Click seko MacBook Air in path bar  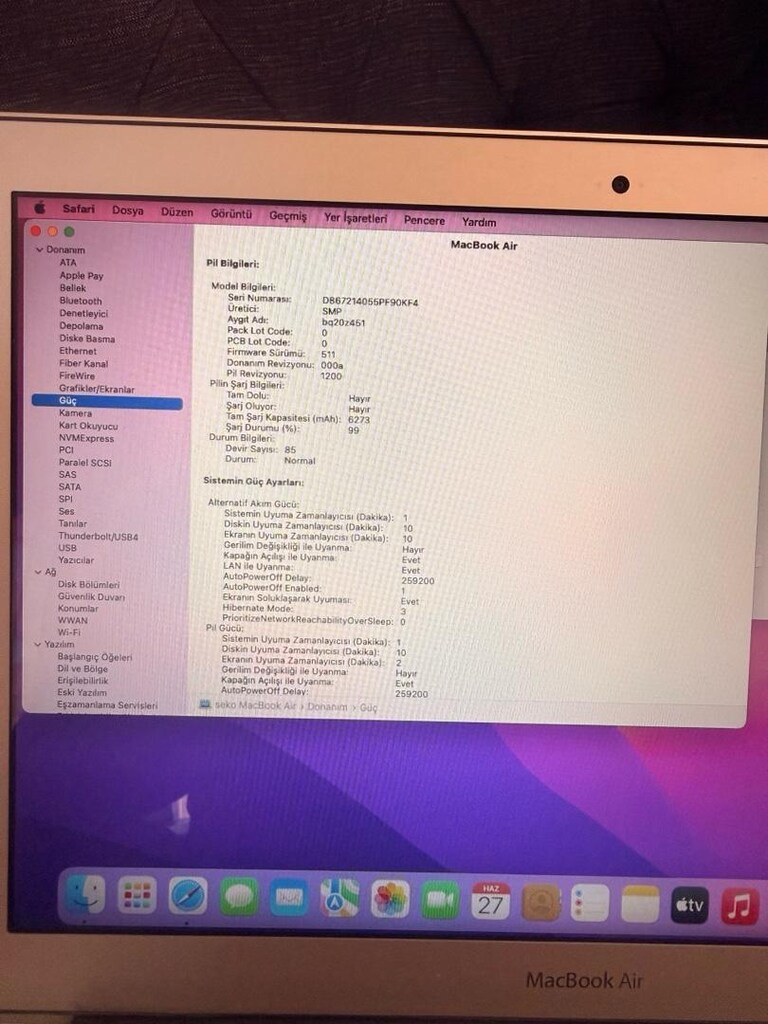255,705
